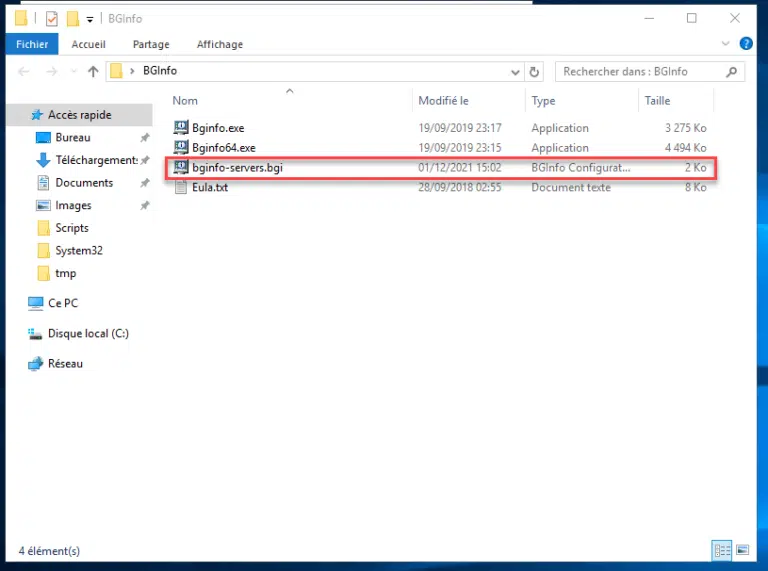This screenshot has width=768, height=571.
Task: Click the 3 275 Ko size value
Action: (x=685, y=128)
